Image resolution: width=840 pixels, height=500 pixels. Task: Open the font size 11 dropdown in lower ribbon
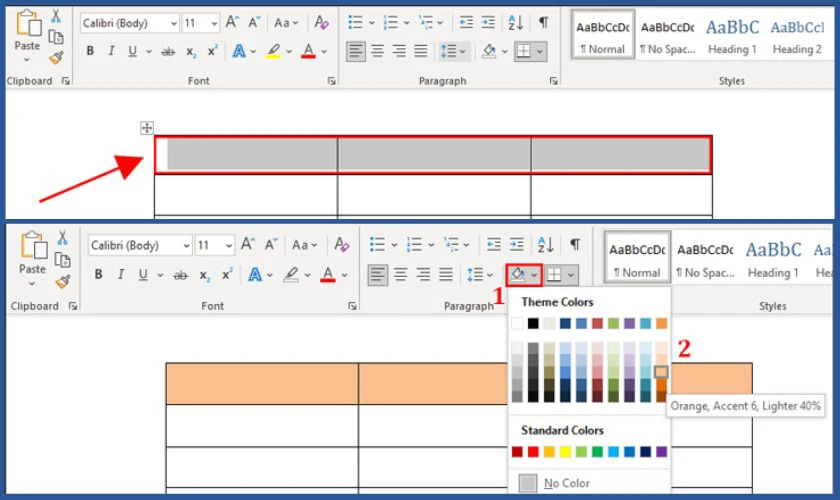pyautogui.click(x=229, y=246)
